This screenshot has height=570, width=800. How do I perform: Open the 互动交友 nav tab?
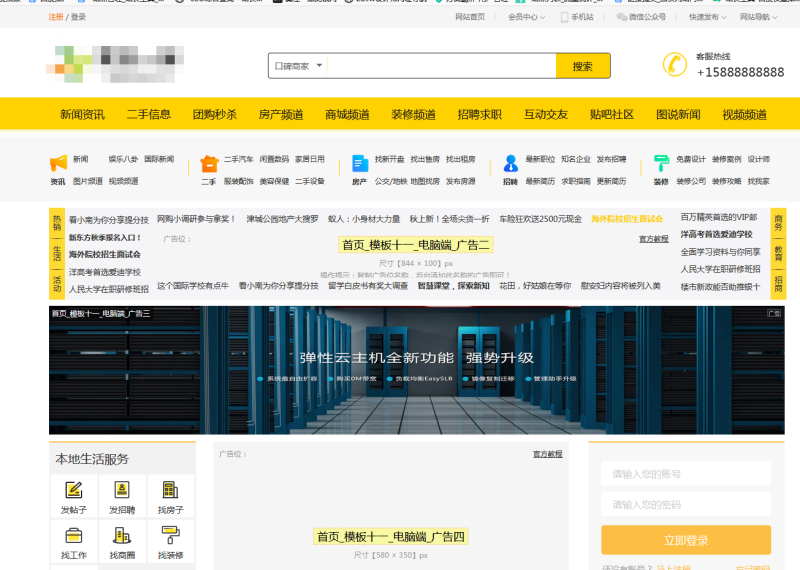tap(546, 114)
